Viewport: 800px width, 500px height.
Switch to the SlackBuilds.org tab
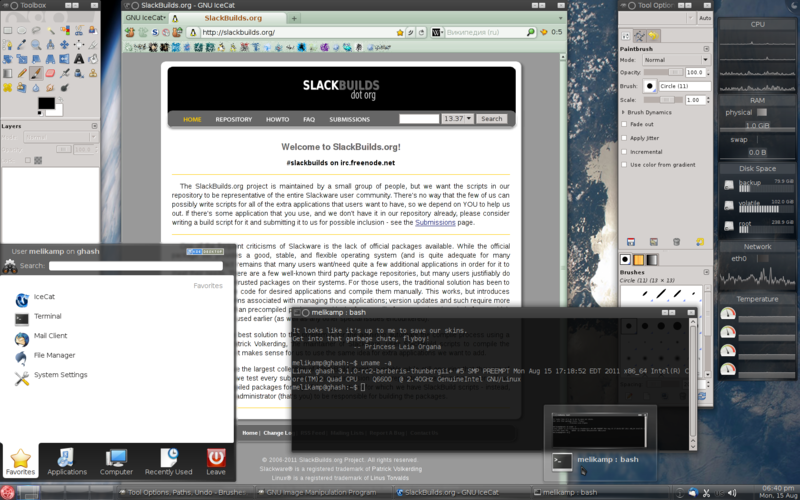click(228, 18)
